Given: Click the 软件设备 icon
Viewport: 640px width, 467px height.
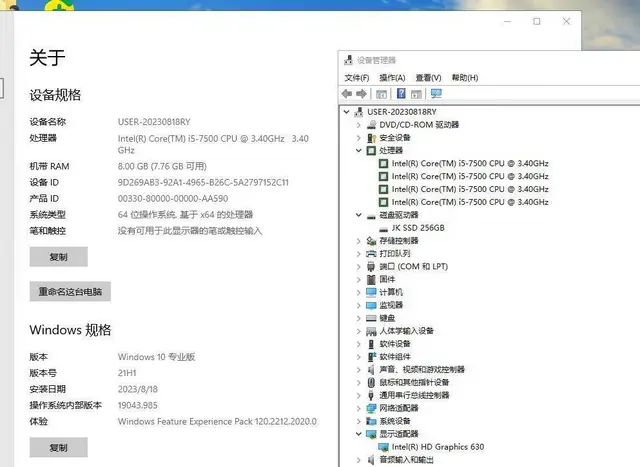Looking at the screenshot, I should point(371,344).
